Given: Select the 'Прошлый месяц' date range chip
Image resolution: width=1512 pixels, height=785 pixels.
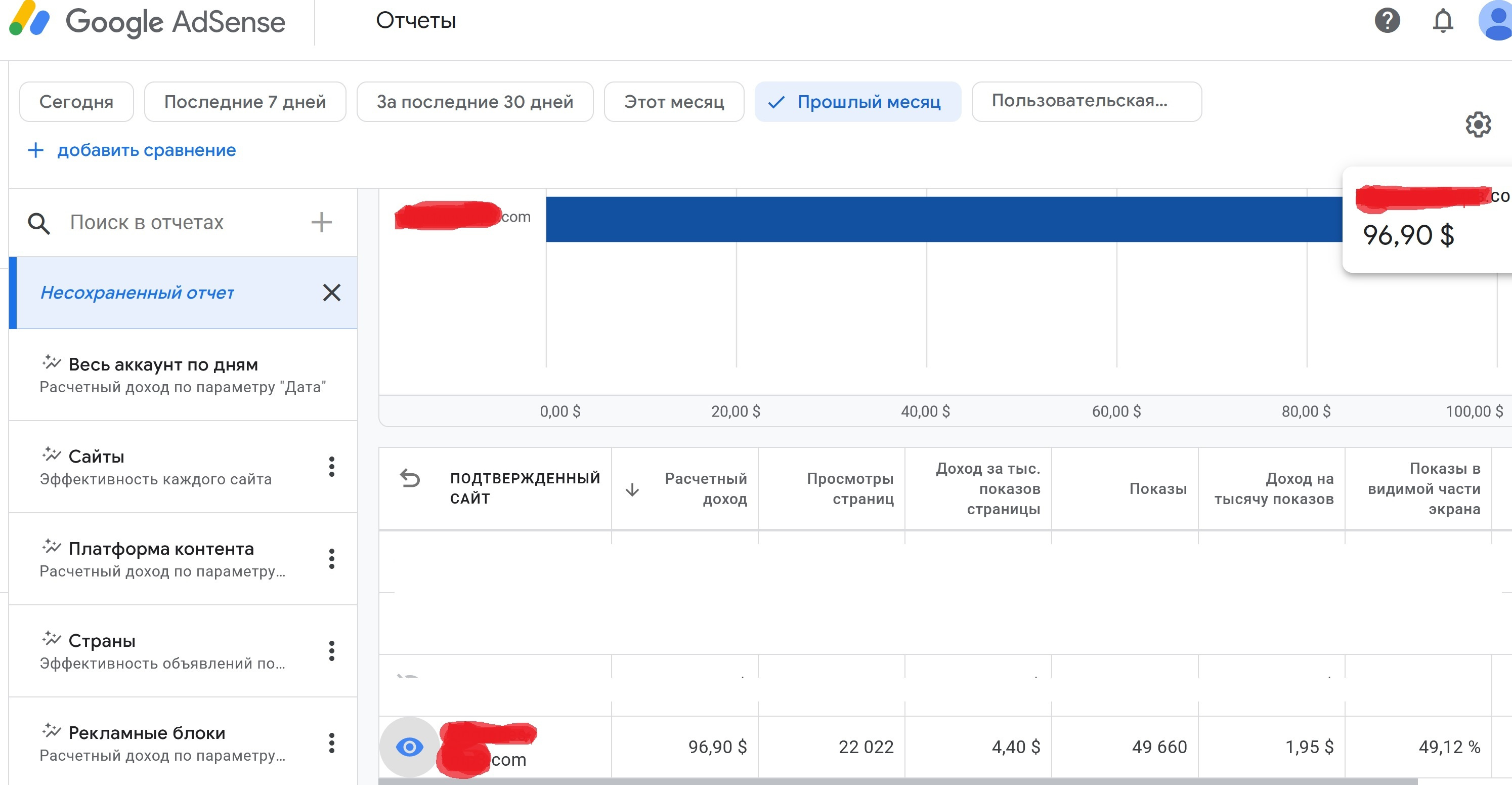Looking at the screenshot, I should [x=857, y=102].
